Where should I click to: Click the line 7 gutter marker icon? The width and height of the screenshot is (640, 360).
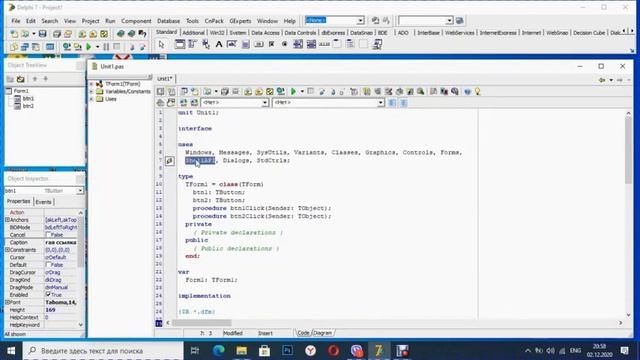(170, 161)
